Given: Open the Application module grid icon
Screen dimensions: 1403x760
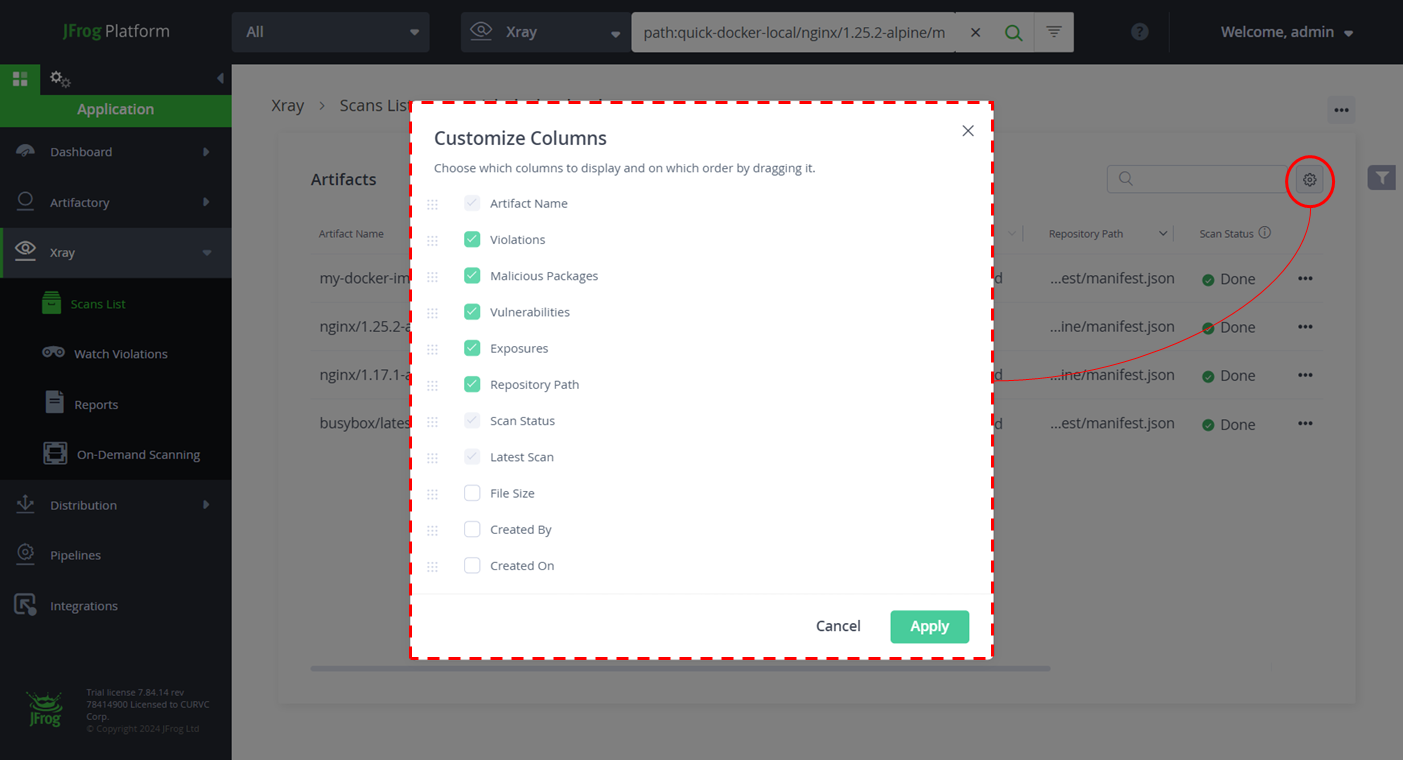Looking at the screenshot, I should point(20,79).
